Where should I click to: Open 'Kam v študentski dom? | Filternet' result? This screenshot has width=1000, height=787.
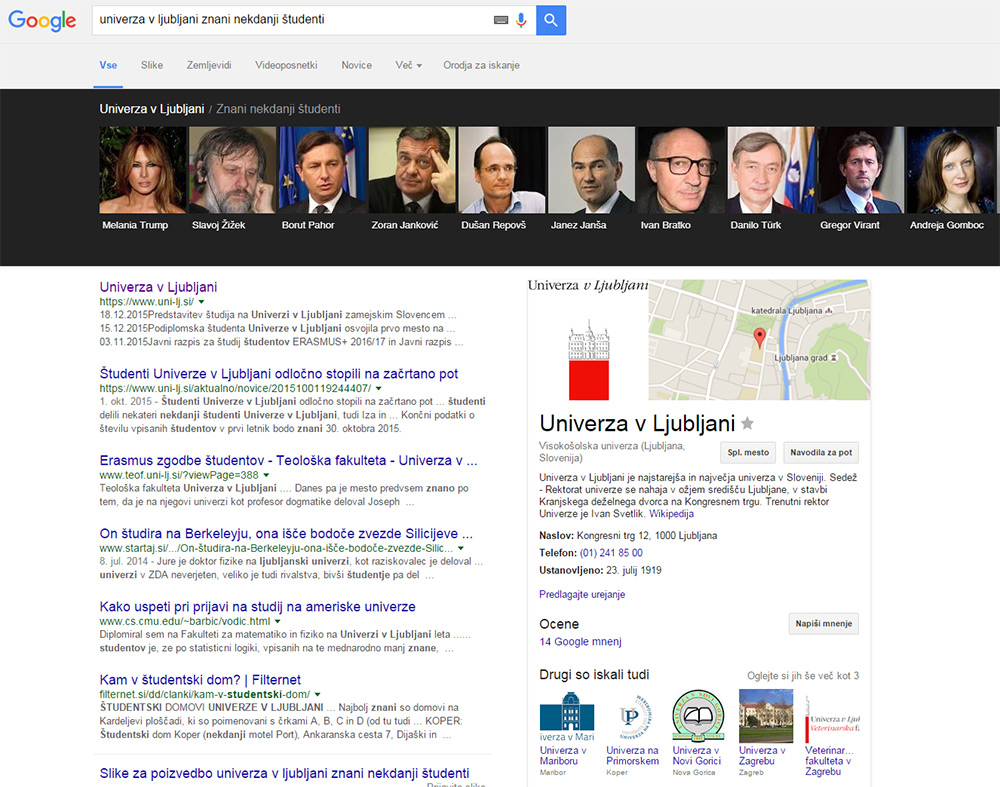[200, 680]
